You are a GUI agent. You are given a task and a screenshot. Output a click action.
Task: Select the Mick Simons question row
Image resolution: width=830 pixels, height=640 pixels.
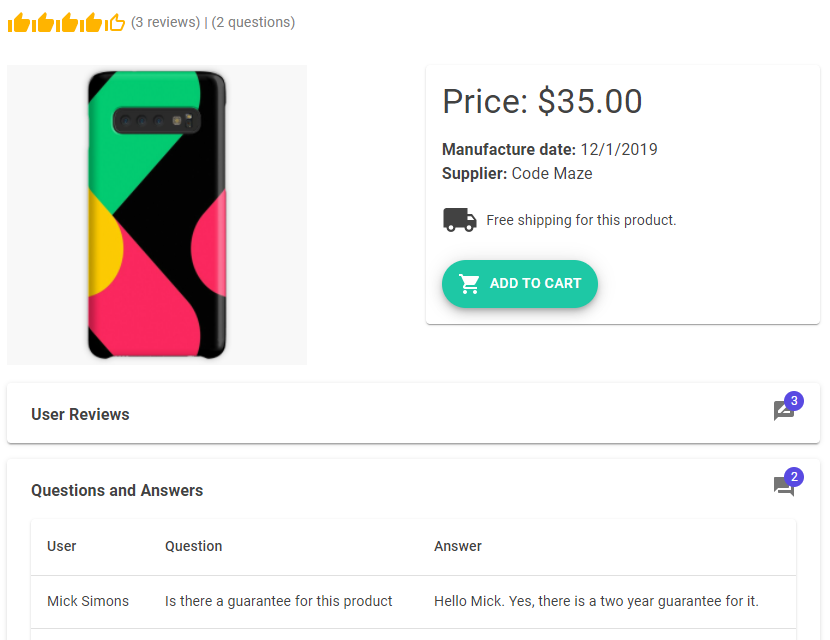pyautogui.click(x=278, y=601)
